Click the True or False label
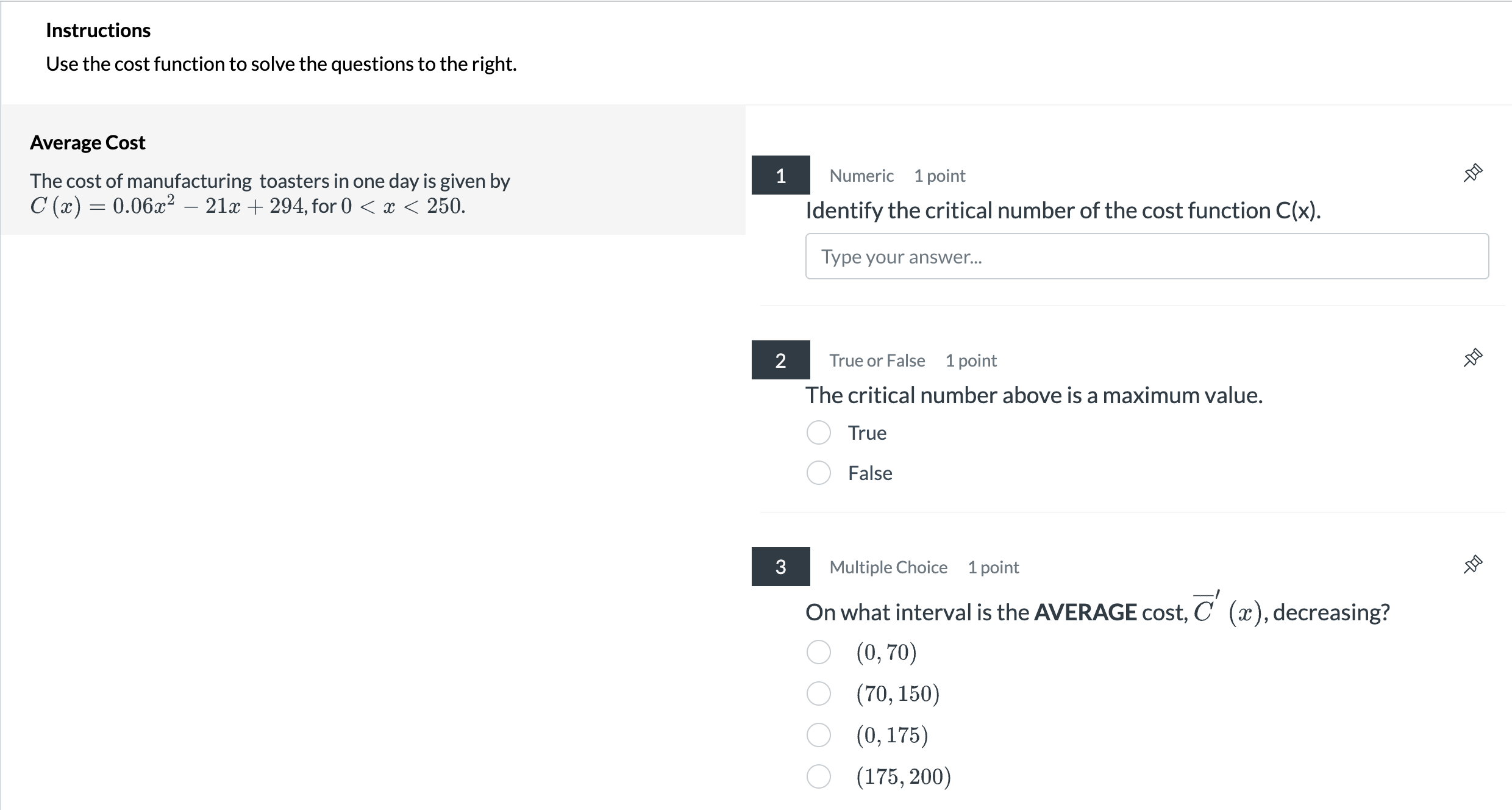Image resolution: width=1512 pixels, height=810 pixels. 877,360
